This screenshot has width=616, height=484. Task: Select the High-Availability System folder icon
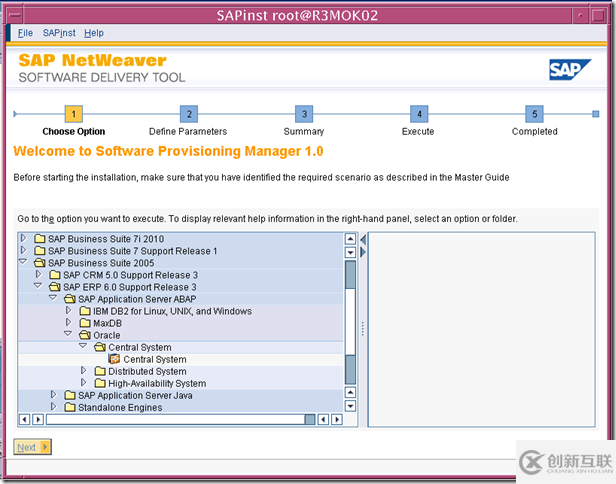(x=100, y=383)
